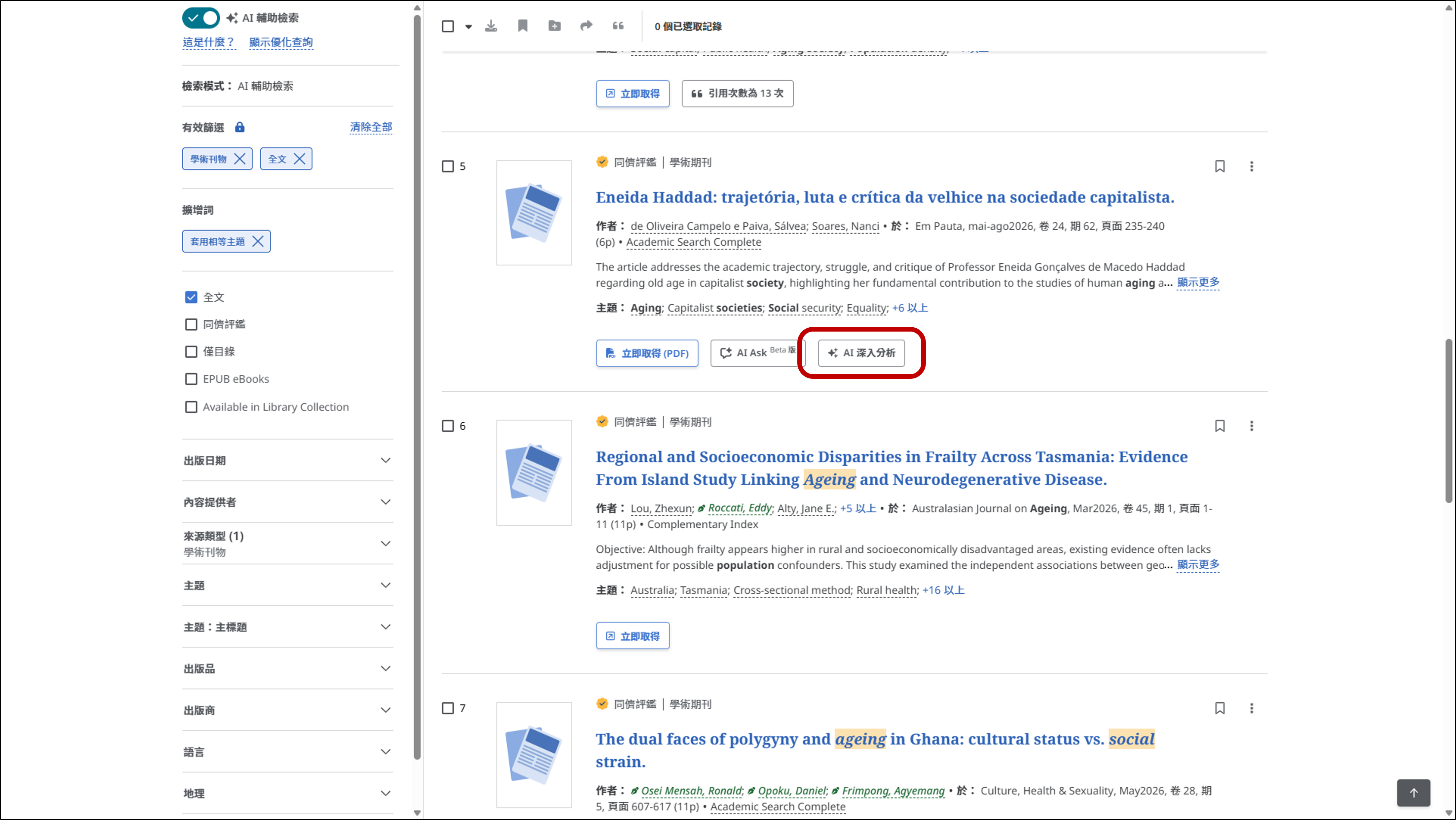Open thumbnail of result 6 article

(534, 473)
